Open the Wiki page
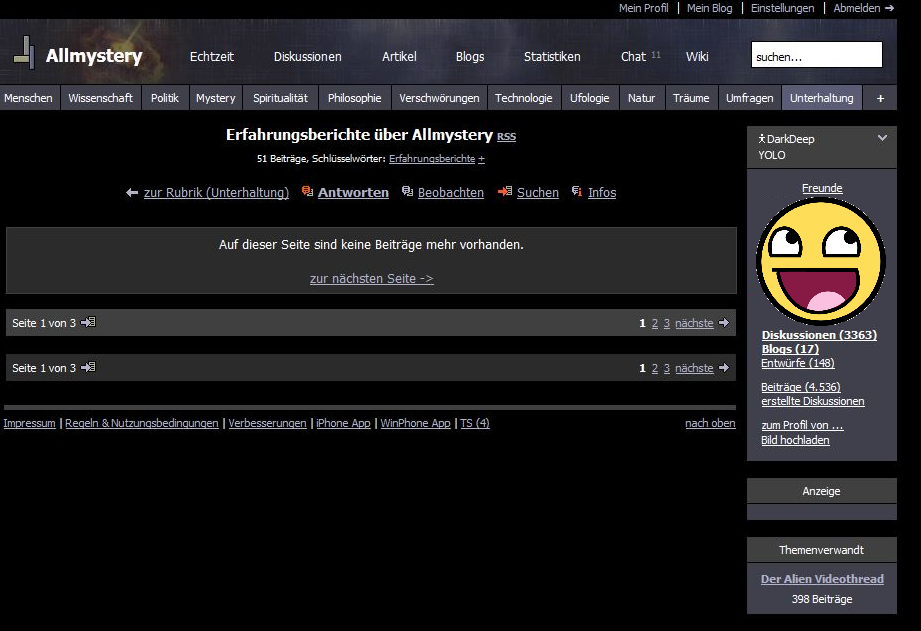 (697, 56)
